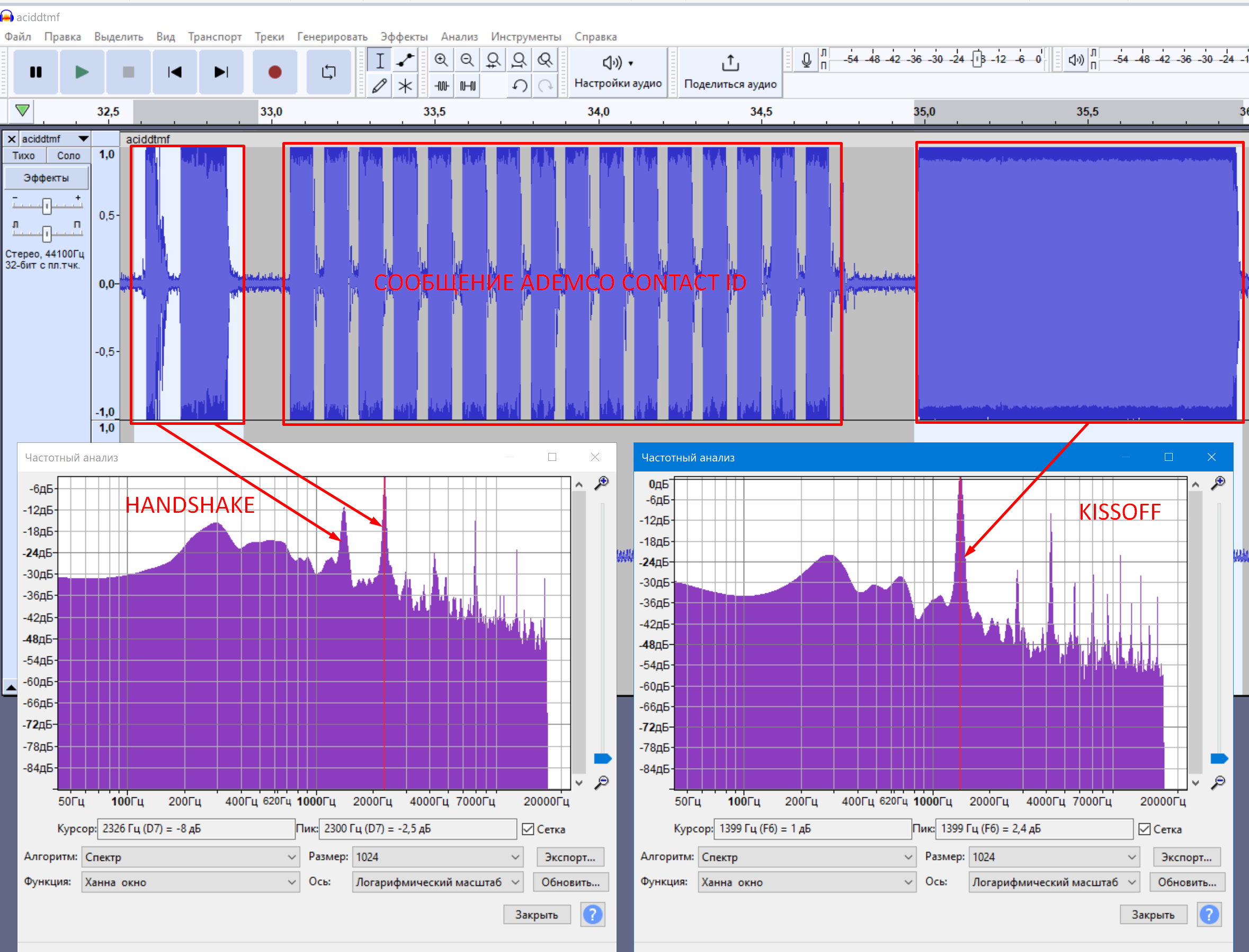
Task: Toggle the Сетка checkbox in HANDSHAKE window
Action: (x=529, y=829)
